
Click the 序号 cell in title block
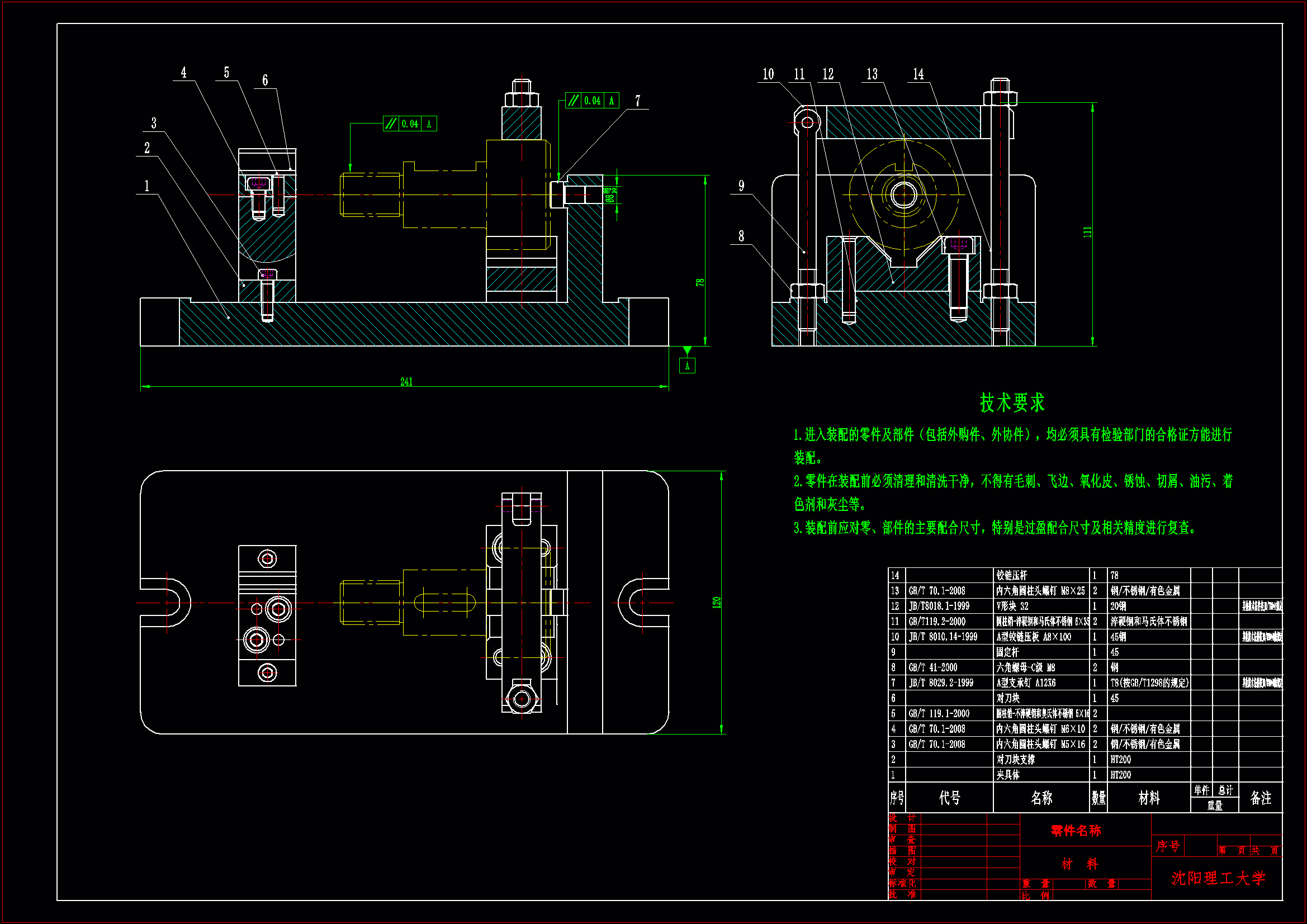click(x=1167, y=846)
